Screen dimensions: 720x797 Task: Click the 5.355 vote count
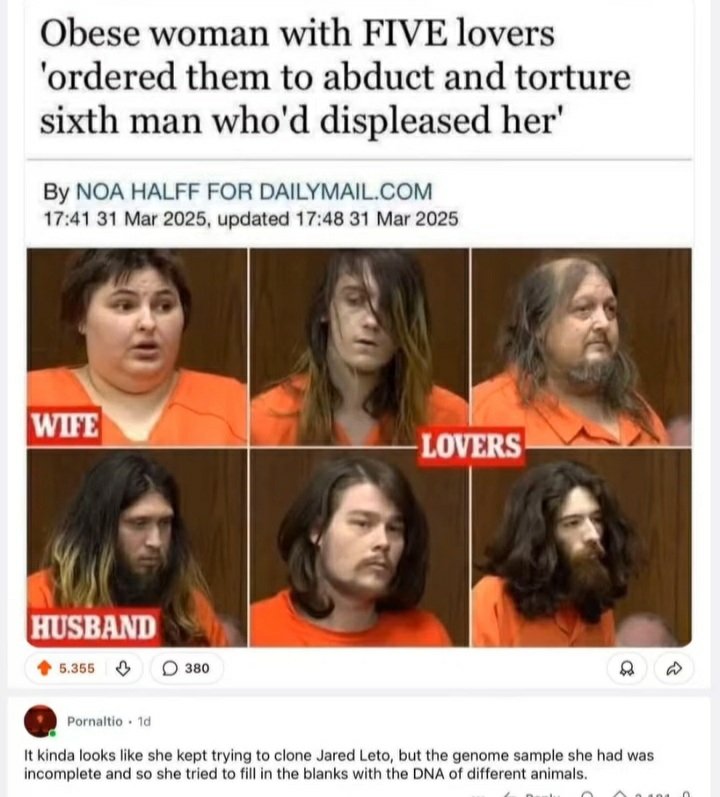(77, 668)
